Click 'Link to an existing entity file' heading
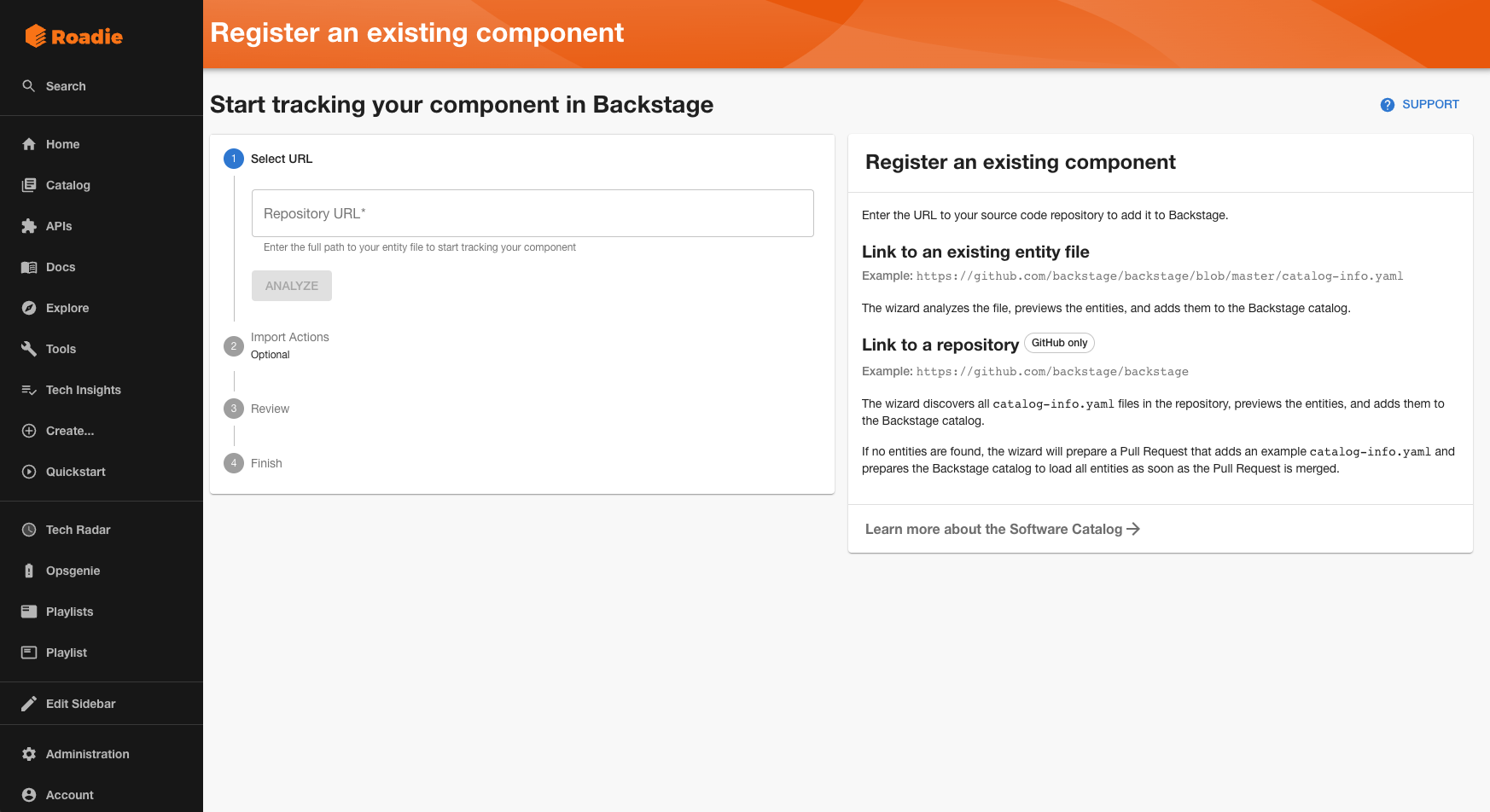The height and width of the screenshot is (812, 1490). point(975,252)
